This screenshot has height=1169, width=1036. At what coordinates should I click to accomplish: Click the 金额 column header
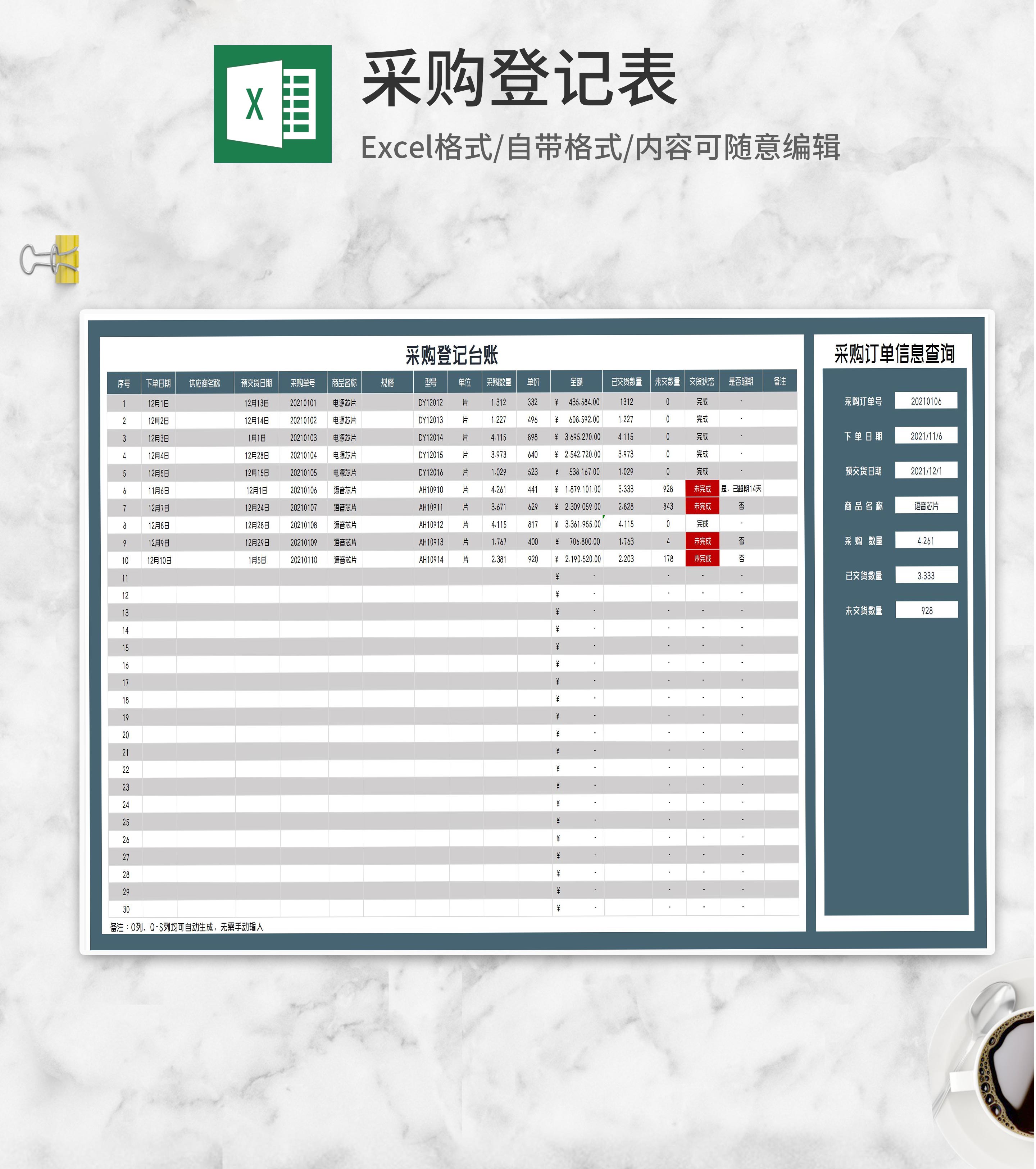(x=577, y=382)
